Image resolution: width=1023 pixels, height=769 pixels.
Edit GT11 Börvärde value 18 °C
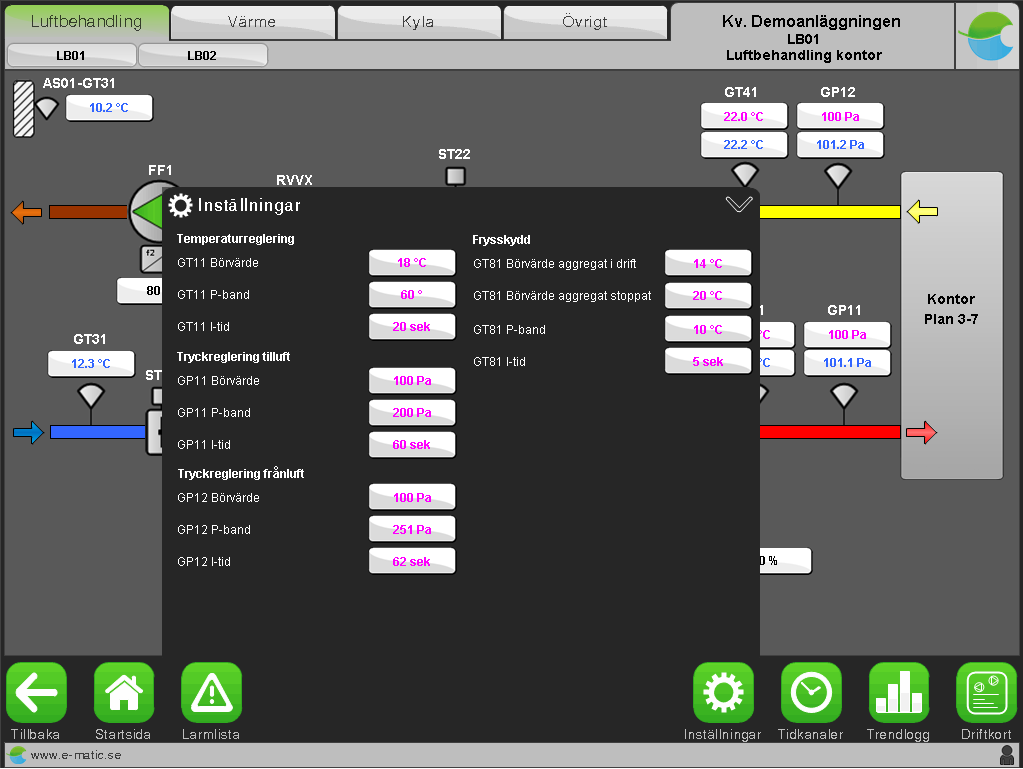pyautogui.click(x=412, y=263)
